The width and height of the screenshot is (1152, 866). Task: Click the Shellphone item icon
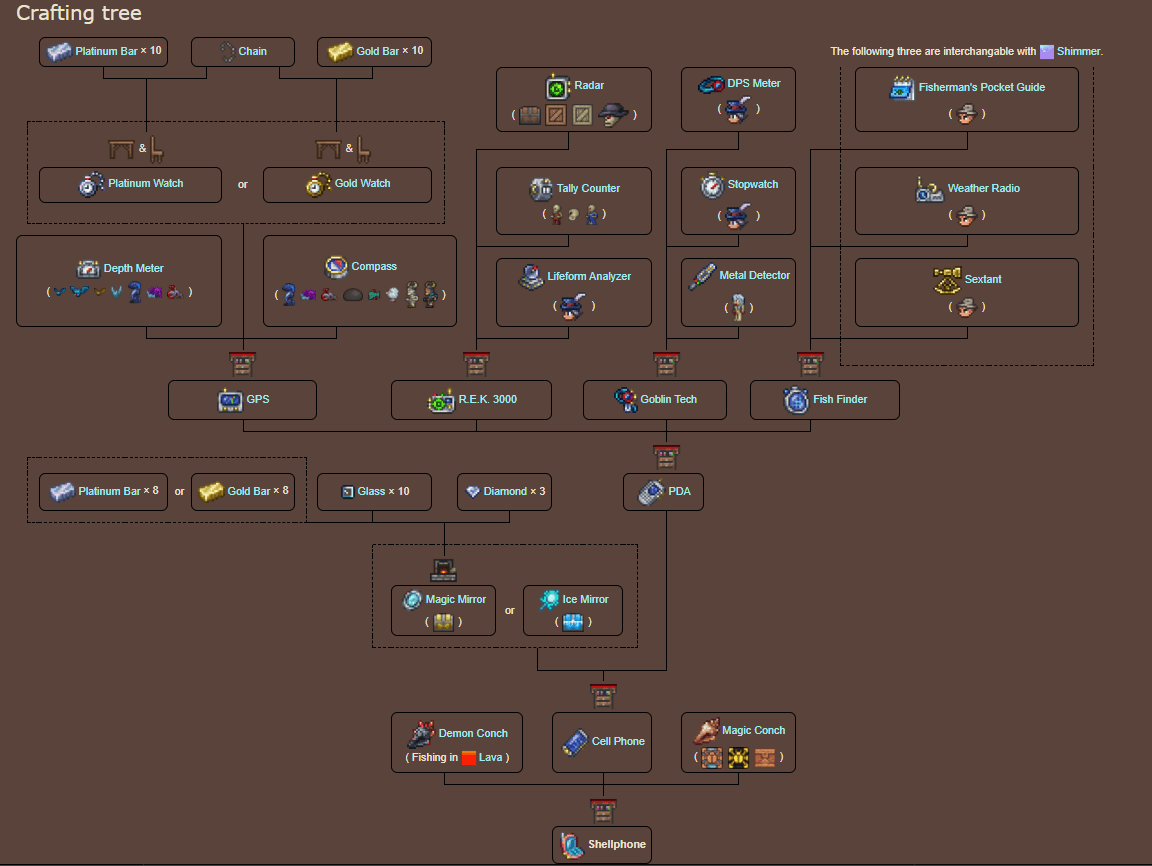pyautogui.click(x=572, y=845)
